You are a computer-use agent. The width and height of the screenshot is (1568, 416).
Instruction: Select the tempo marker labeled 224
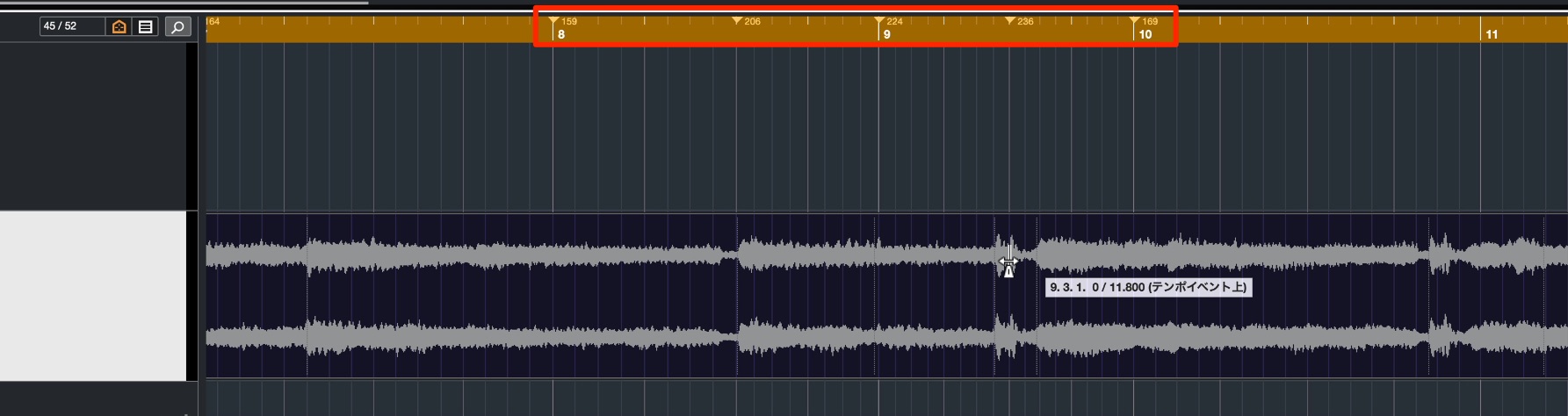click(879, 21)
